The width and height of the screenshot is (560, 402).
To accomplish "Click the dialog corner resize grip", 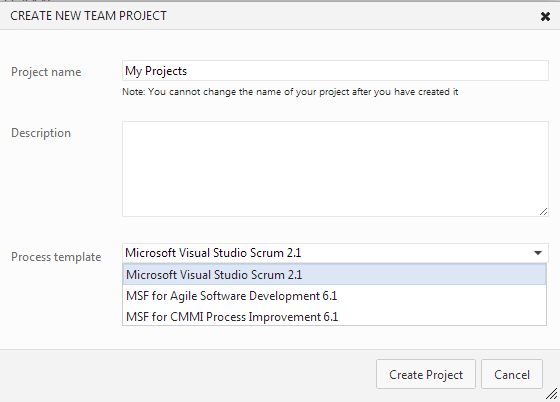I will tap(552, 394).
